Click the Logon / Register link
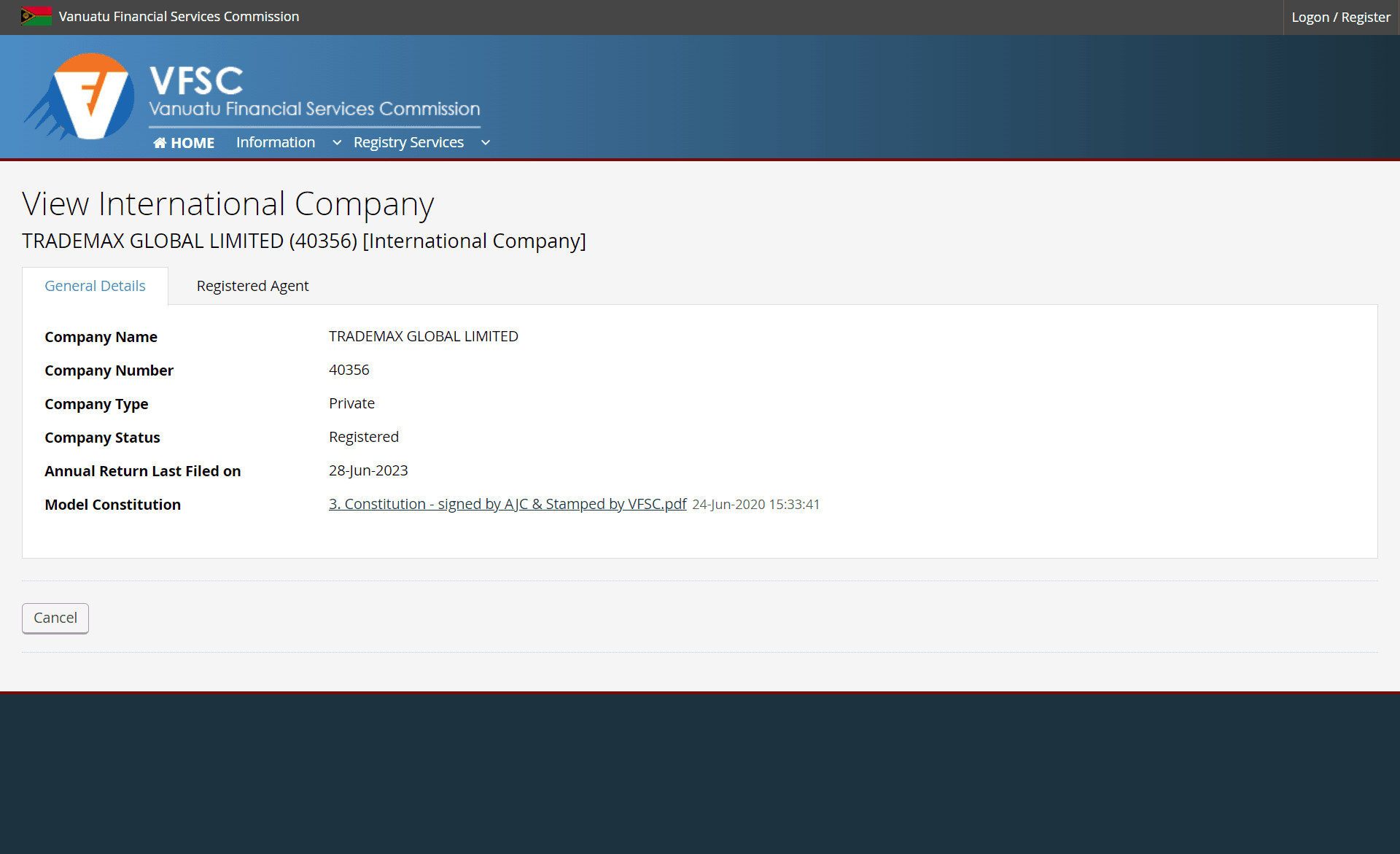 point(1341,17)
